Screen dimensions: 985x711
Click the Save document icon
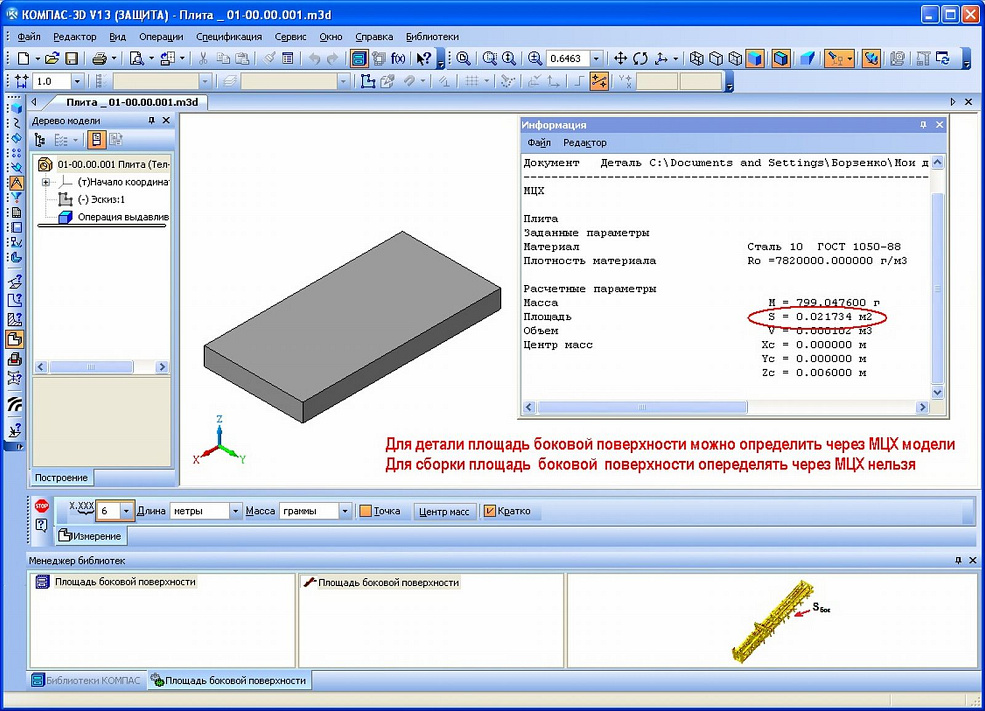pos(72,59)
